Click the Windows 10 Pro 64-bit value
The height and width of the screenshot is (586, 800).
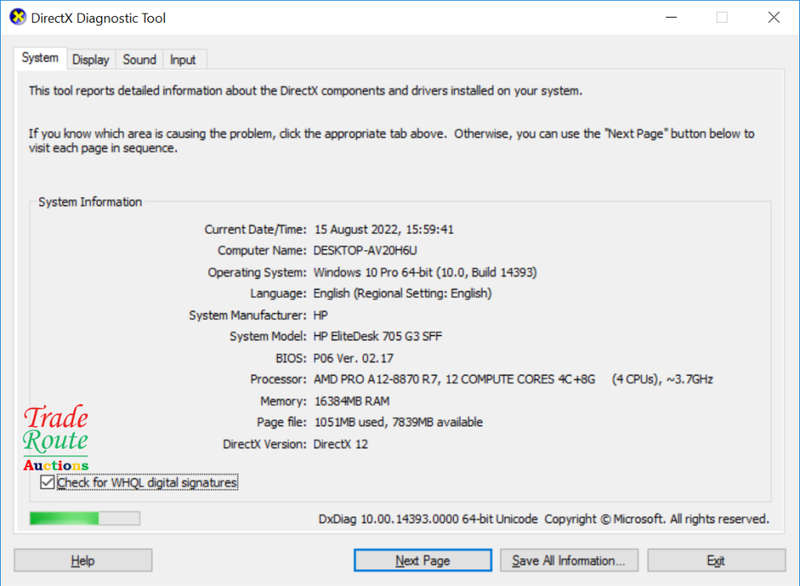pyautogui.click(x=425, y=272)
